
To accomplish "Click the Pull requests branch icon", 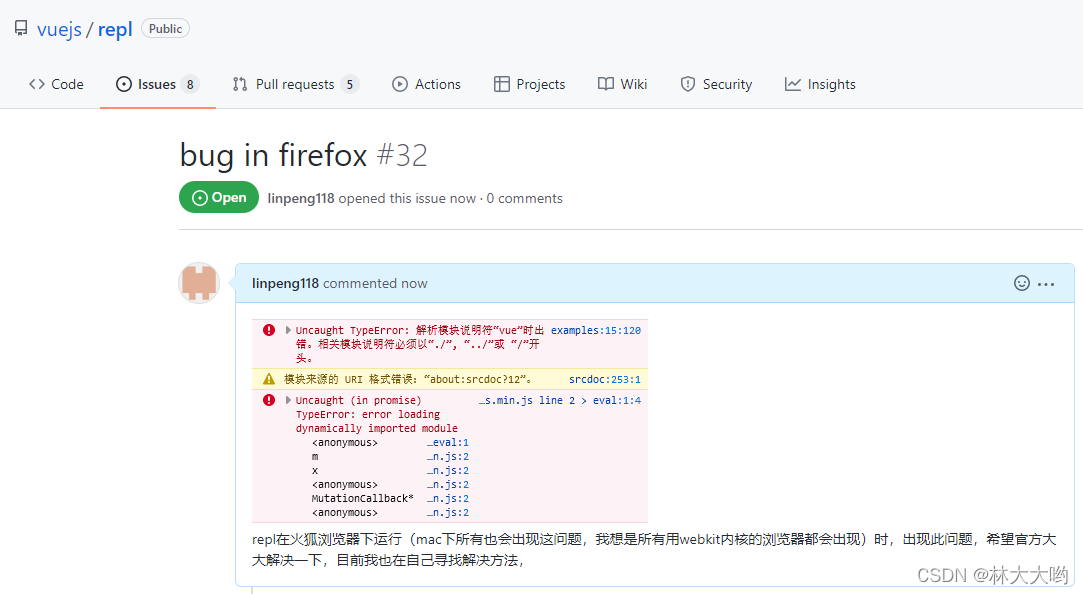I will point(240,84).
